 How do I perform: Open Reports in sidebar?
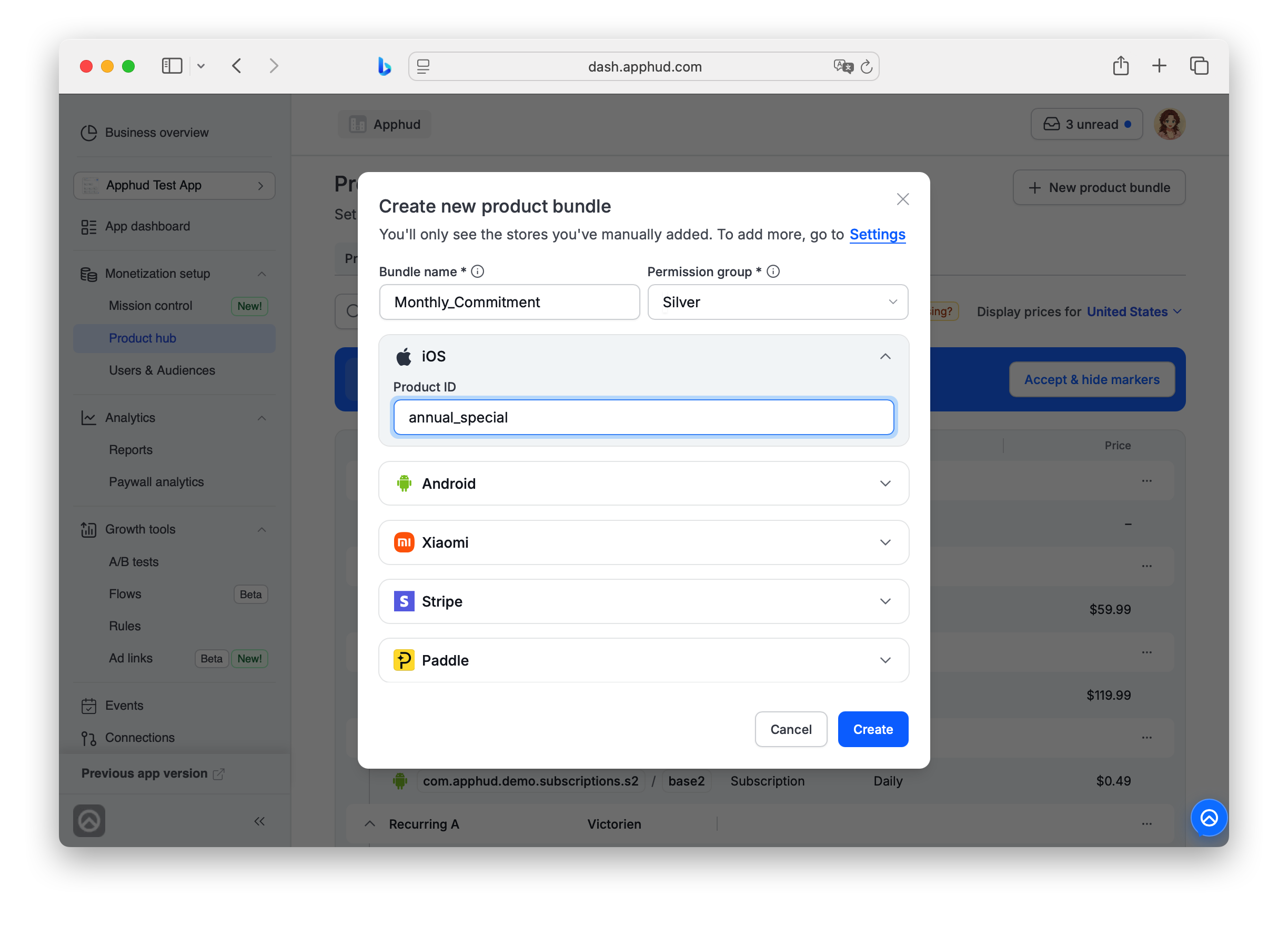(130, 450)
